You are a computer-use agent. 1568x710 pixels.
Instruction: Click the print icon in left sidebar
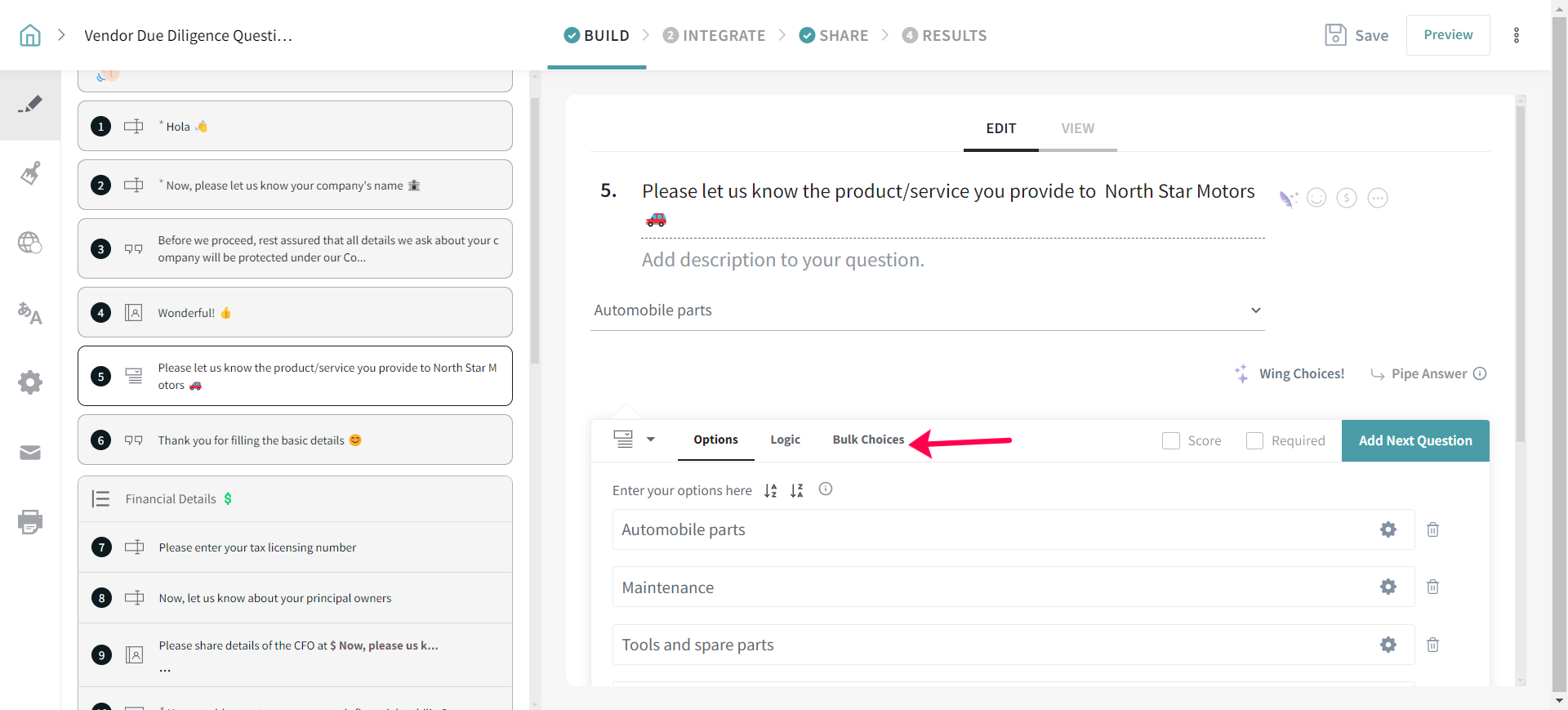[x=30, y=521]
